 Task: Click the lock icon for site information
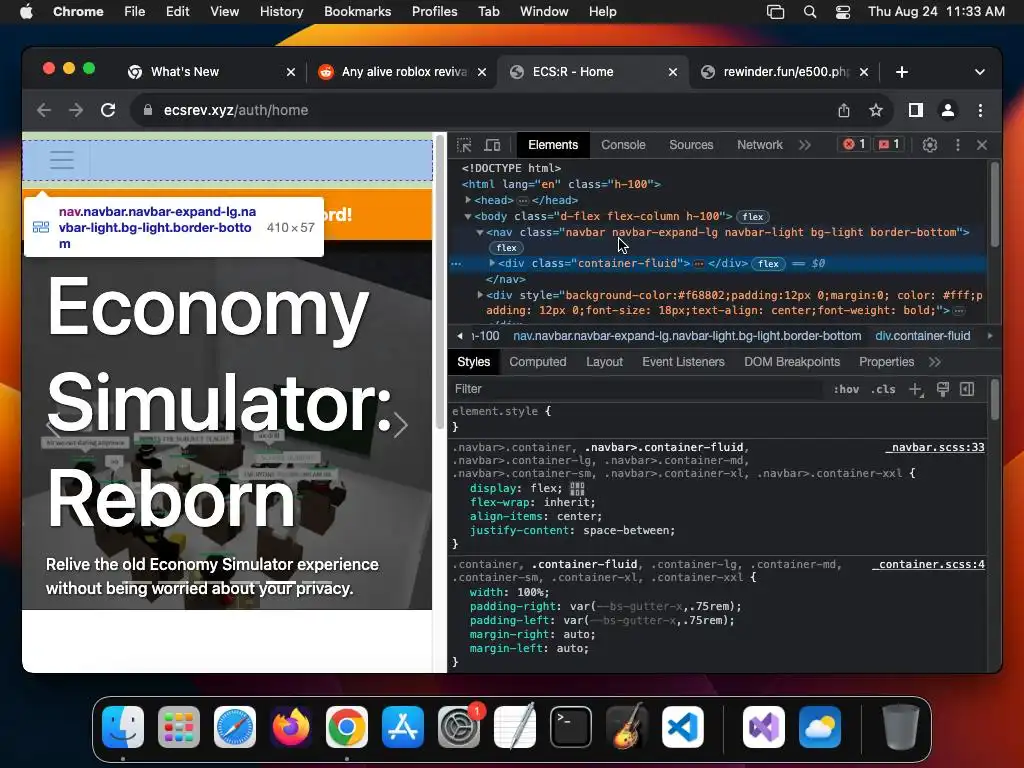pos(148,110)
